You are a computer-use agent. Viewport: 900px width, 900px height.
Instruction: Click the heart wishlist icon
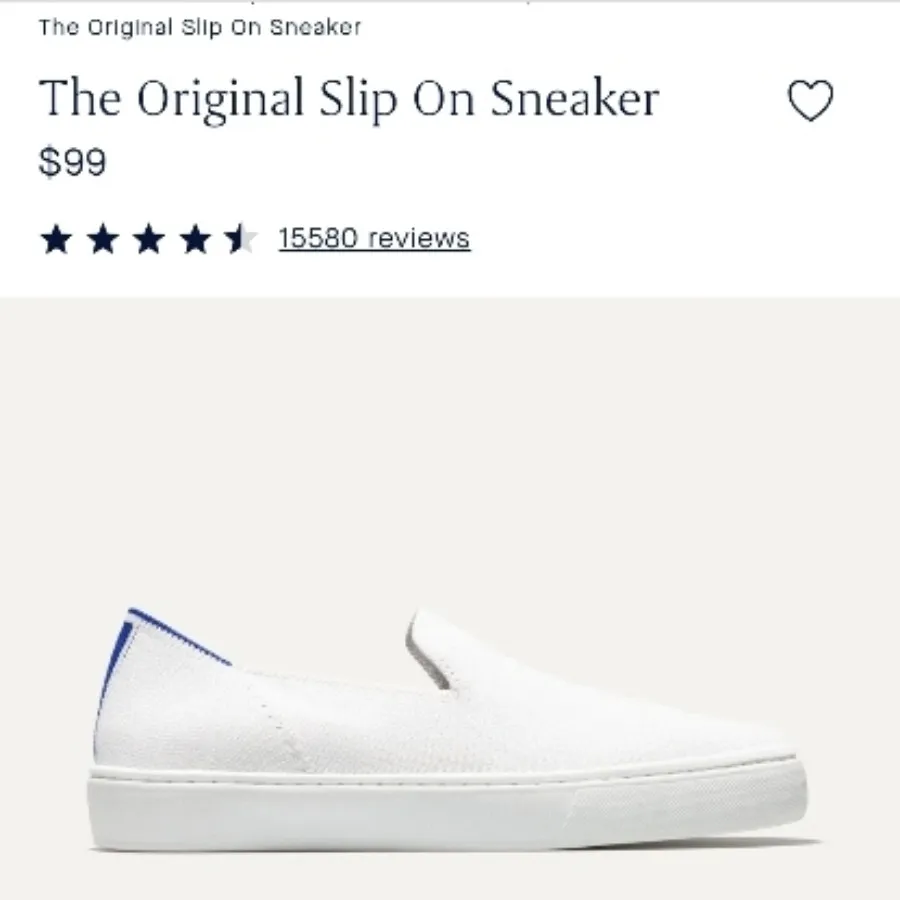pos(810,101)
